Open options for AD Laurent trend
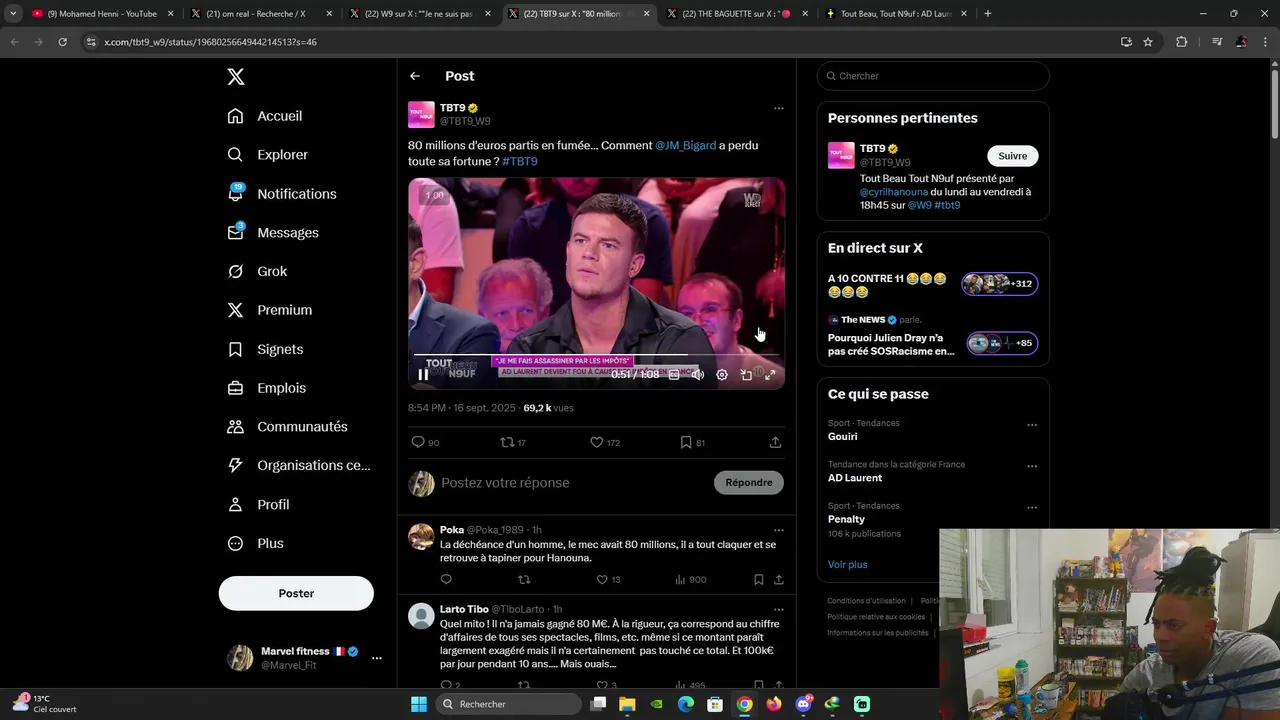1280x720 pixels. 1032,466
